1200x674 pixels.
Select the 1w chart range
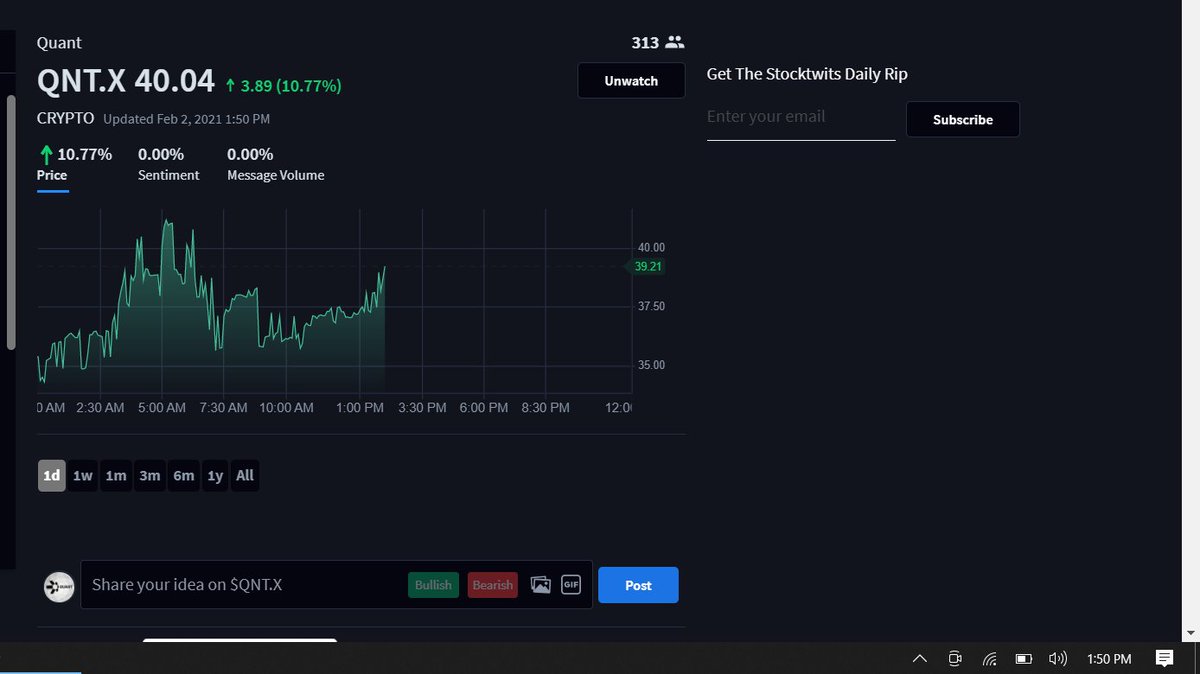tap(83, 476)
